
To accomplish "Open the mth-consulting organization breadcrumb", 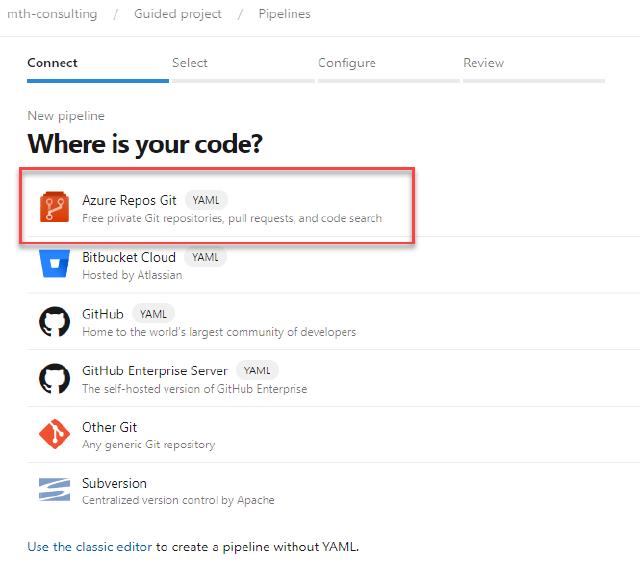I will (52, 14).
